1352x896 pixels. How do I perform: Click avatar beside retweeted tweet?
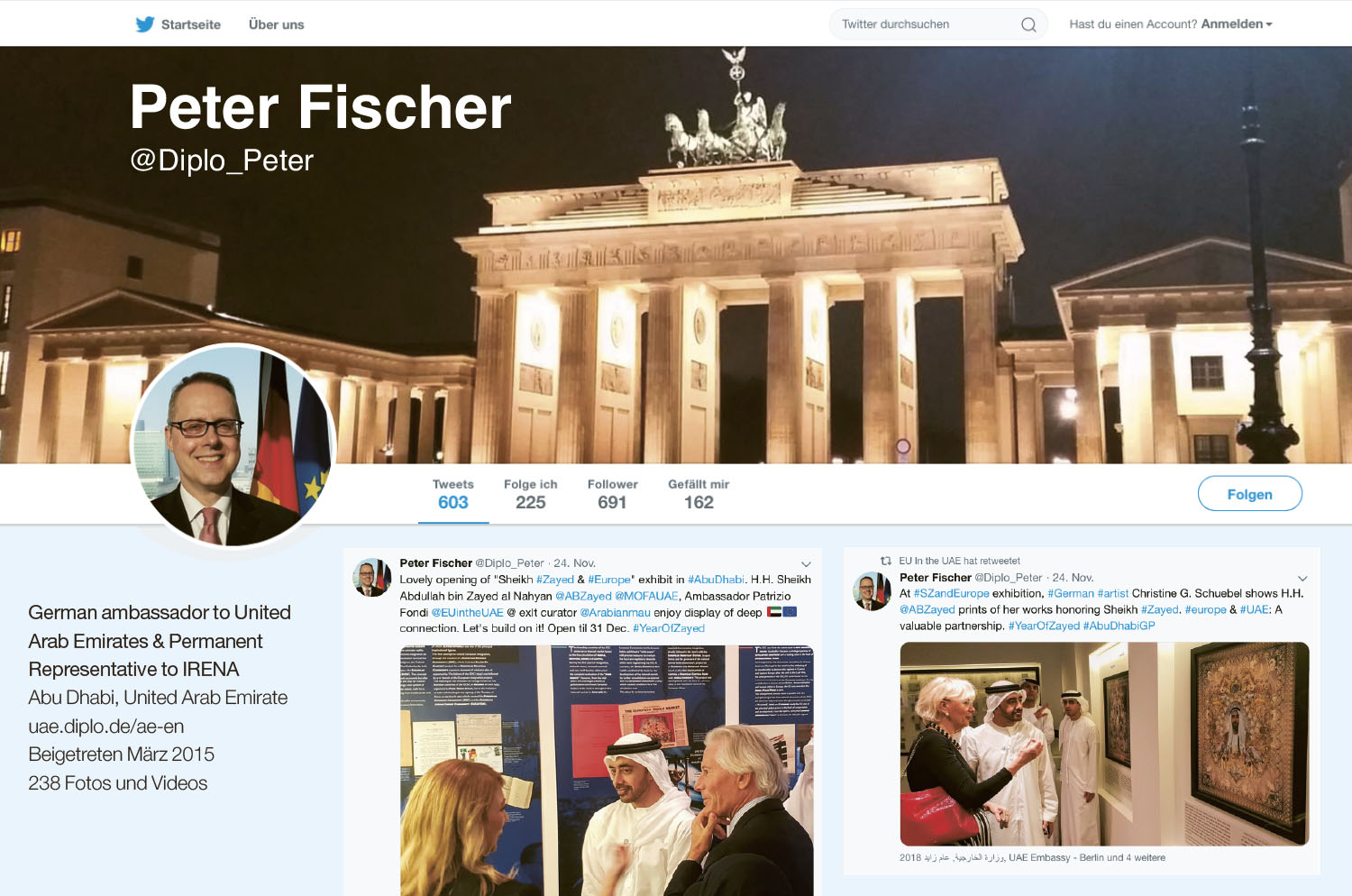pos(872,591)
